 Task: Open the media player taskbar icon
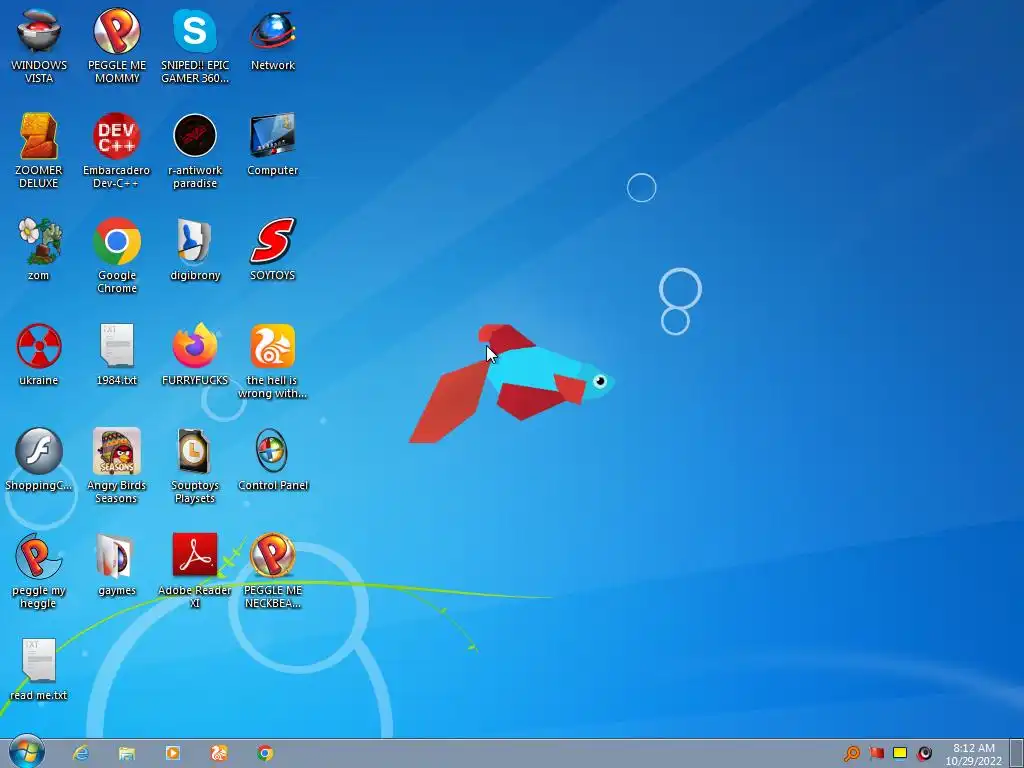(x=172, y=753)
